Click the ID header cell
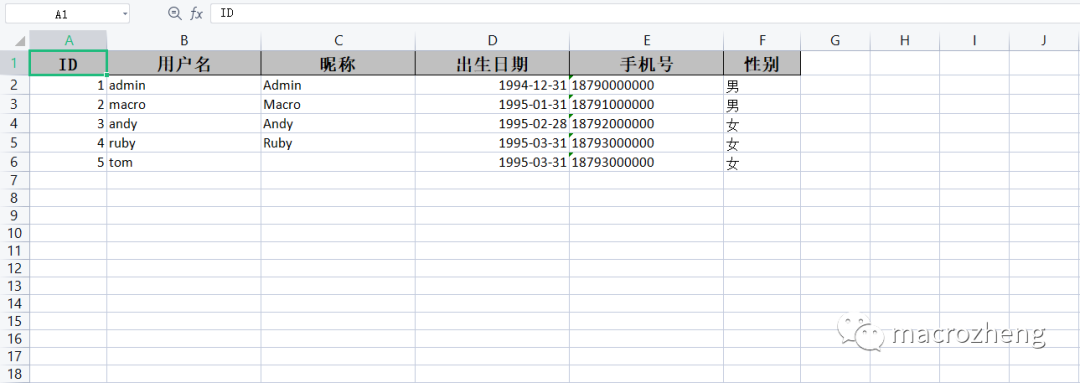This screenshot has width=1080, height=383. (x=68, y=63)
